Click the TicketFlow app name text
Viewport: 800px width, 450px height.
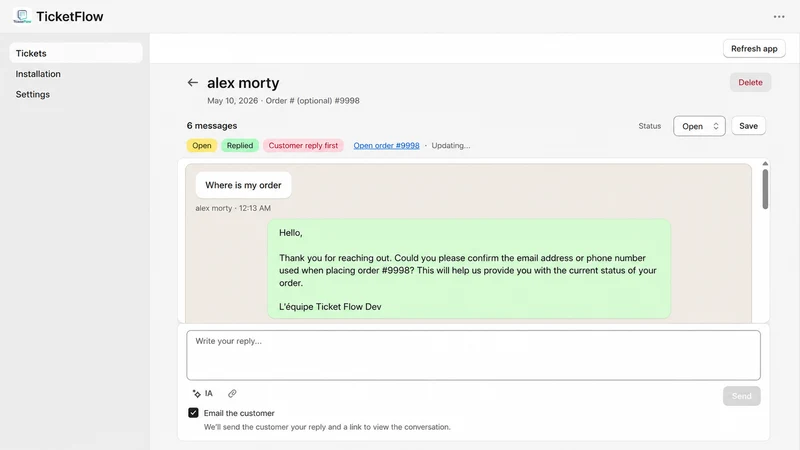(x=69, y=16)
